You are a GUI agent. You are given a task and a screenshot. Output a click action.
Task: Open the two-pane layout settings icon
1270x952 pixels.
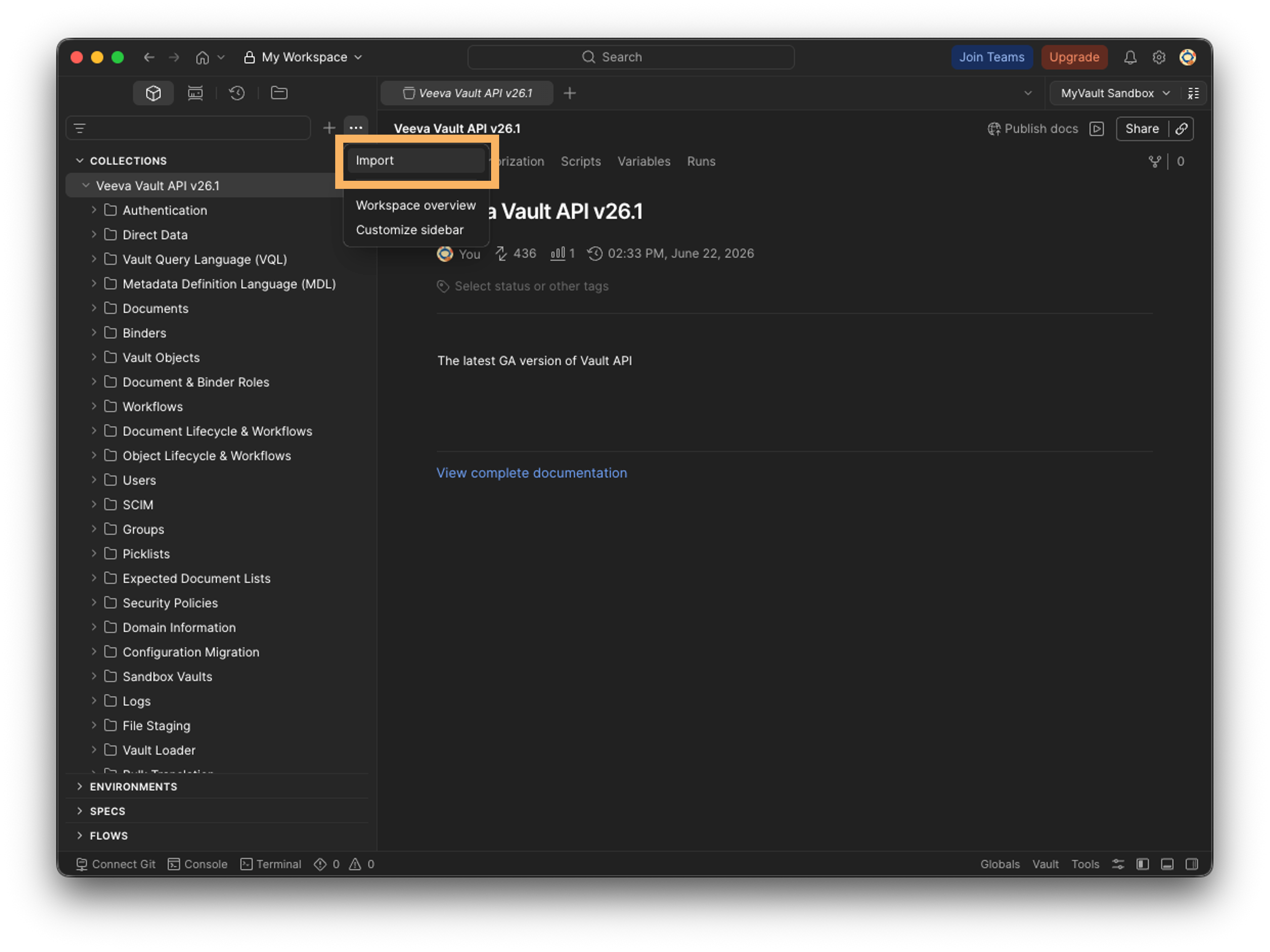coord(1118,864)
